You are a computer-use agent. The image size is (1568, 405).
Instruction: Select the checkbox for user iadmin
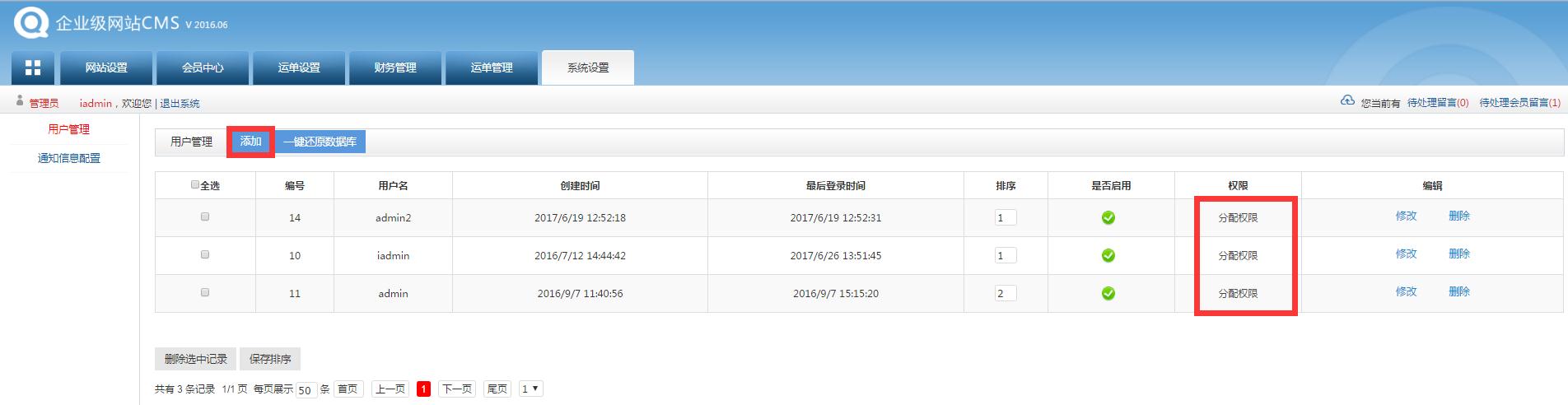point(205,255)
